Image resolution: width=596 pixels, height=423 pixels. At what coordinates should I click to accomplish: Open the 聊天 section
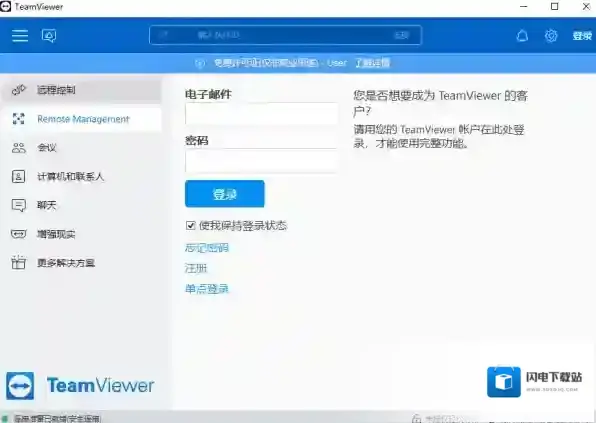(81, 205)
